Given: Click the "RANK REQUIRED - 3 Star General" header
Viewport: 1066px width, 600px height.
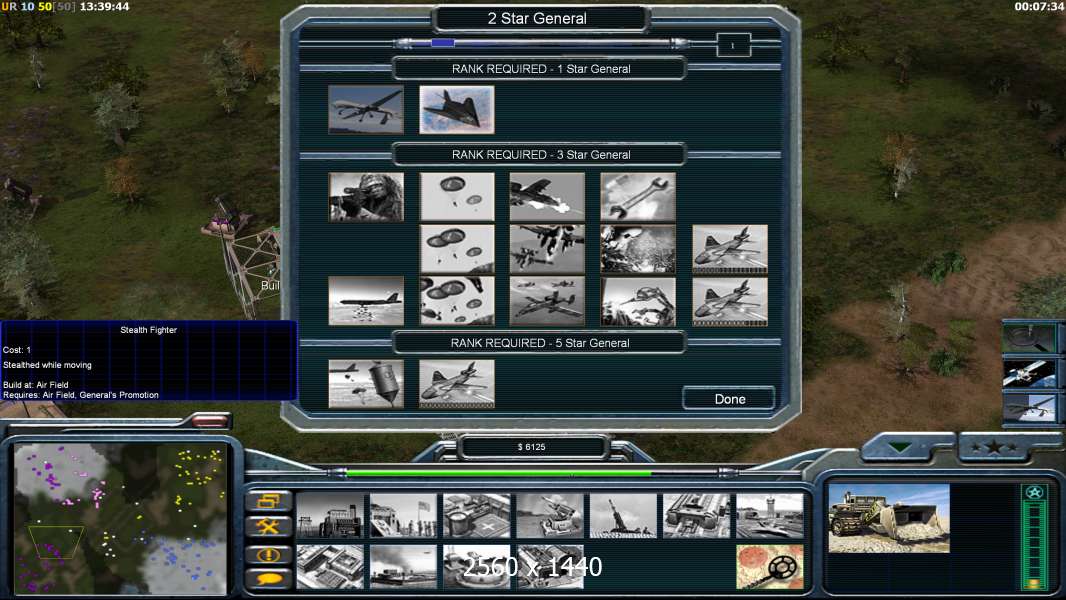Looking at the screenshot, I should [x=541, y=154].
